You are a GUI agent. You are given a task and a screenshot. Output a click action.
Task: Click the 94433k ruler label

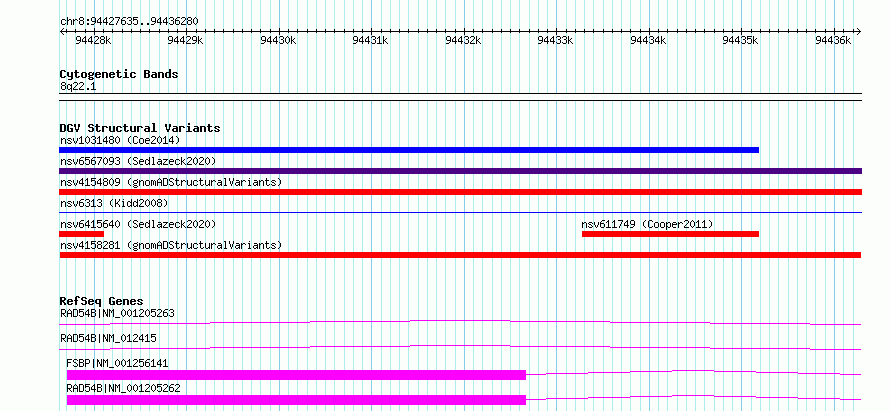[556, 40]
